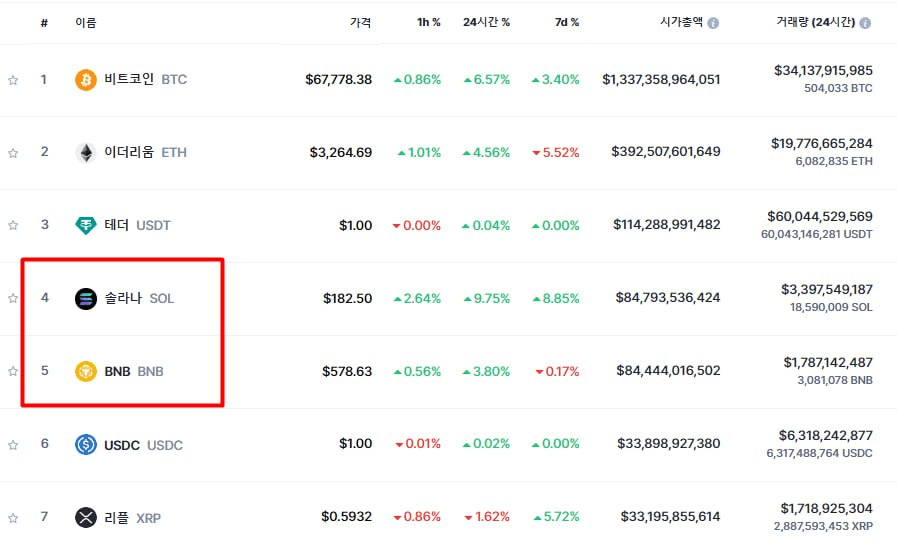Click Bitcoin 24h change 6.57%

pos(486,79)
